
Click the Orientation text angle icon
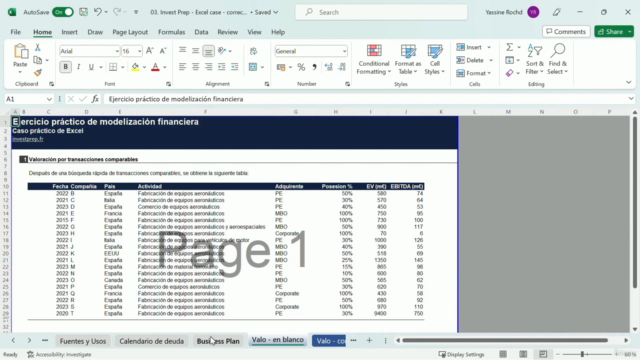pos(222,51)
